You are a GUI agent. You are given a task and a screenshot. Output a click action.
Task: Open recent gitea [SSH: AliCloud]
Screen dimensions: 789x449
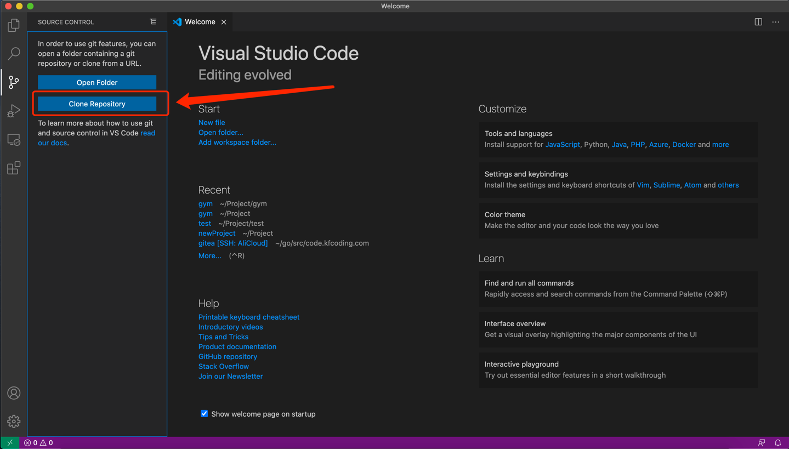[233, 243]
